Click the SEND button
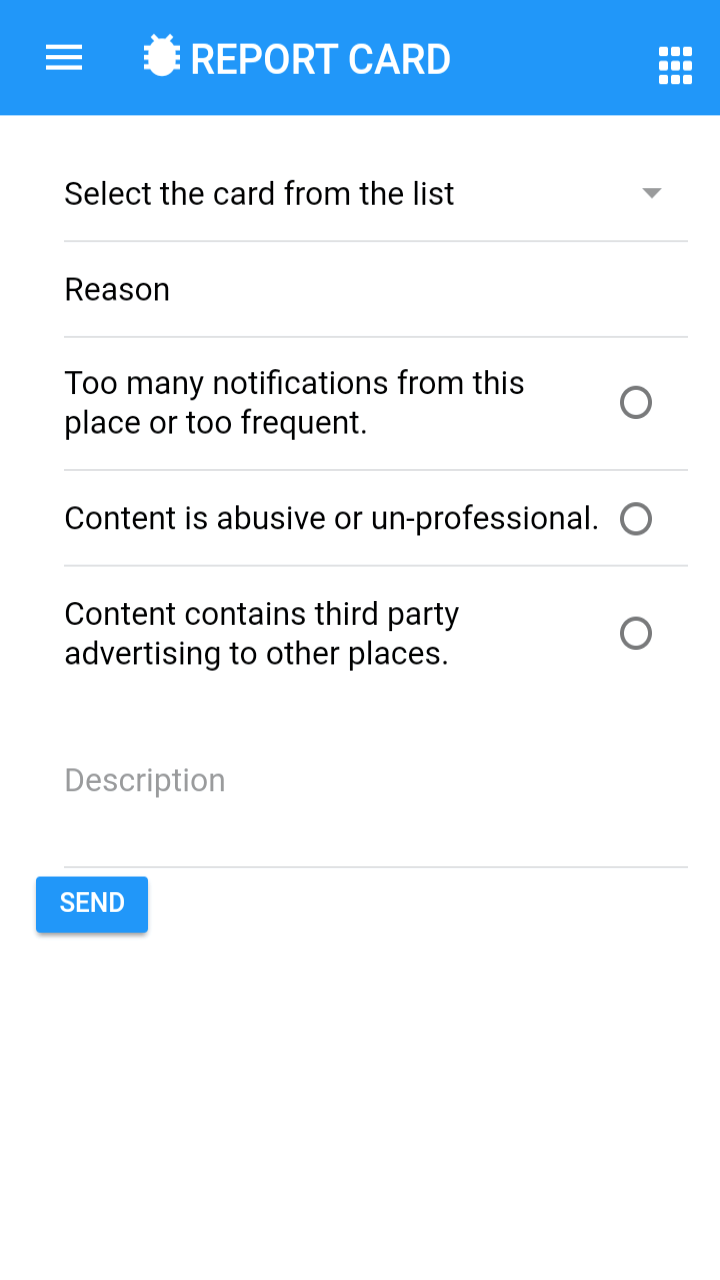This screenshot has width=720, height=1280. point(92,904)
